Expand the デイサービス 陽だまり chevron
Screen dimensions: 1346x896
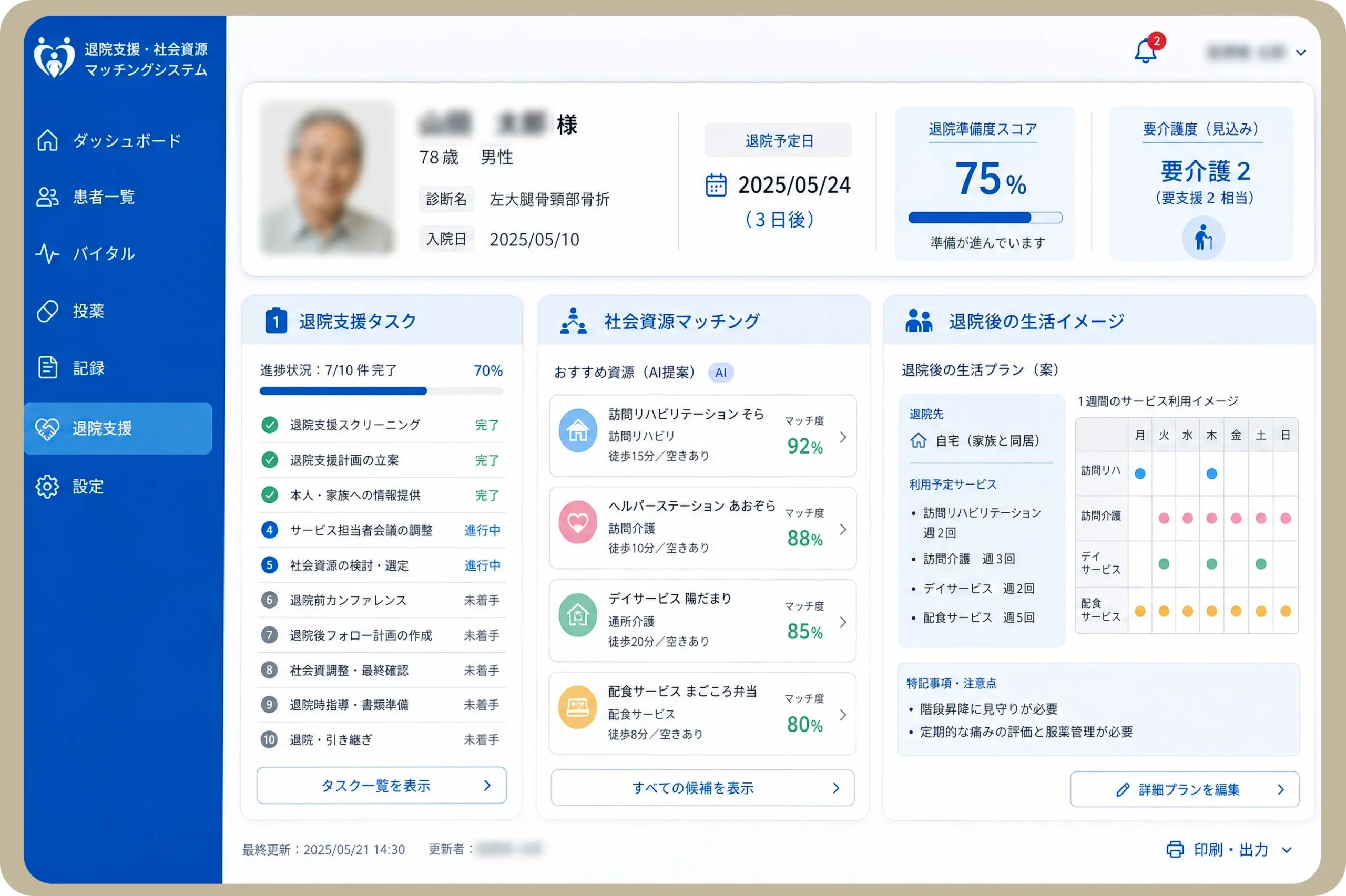[x=843, y=622]
